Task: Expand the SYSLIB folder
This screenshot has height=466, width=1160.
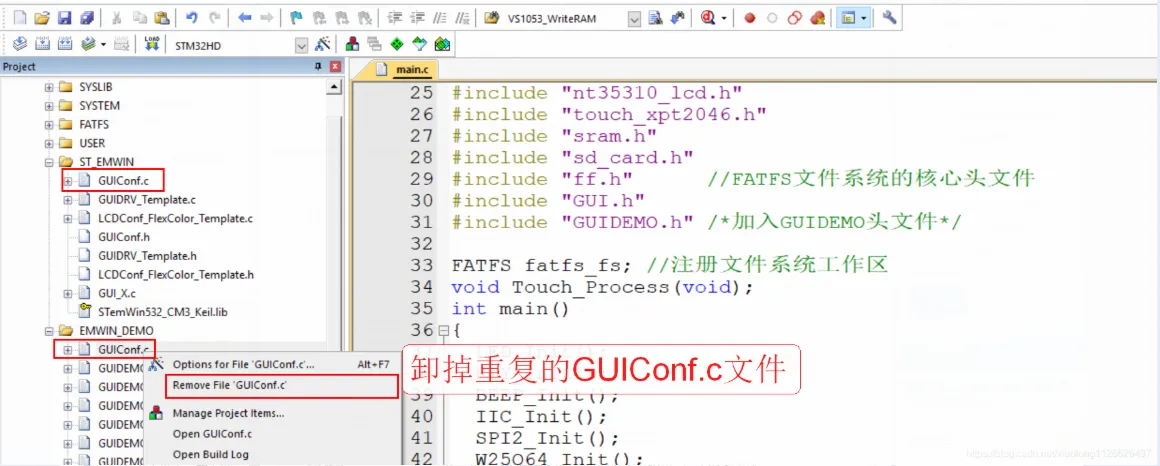Action: (49, 87)
